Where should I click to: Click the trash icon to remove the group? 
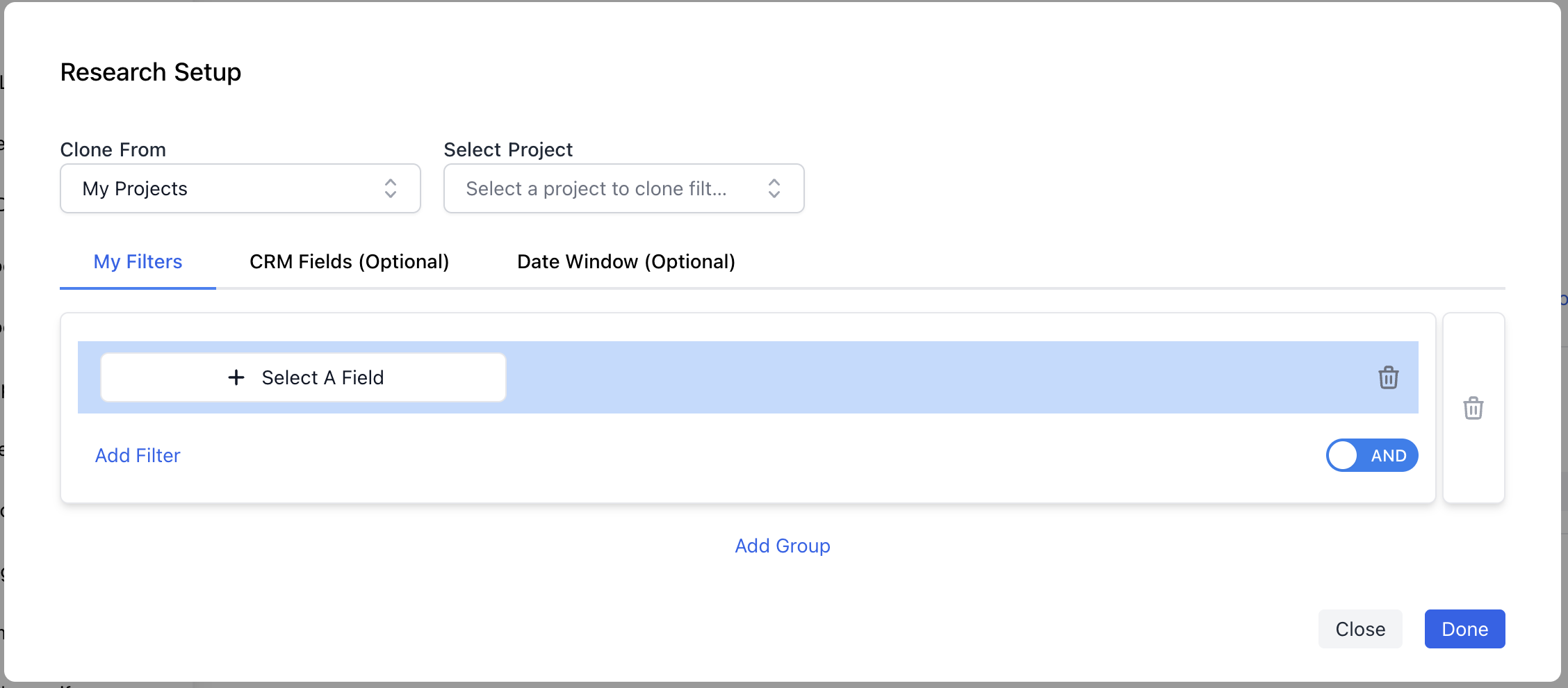click(1473, 408)
